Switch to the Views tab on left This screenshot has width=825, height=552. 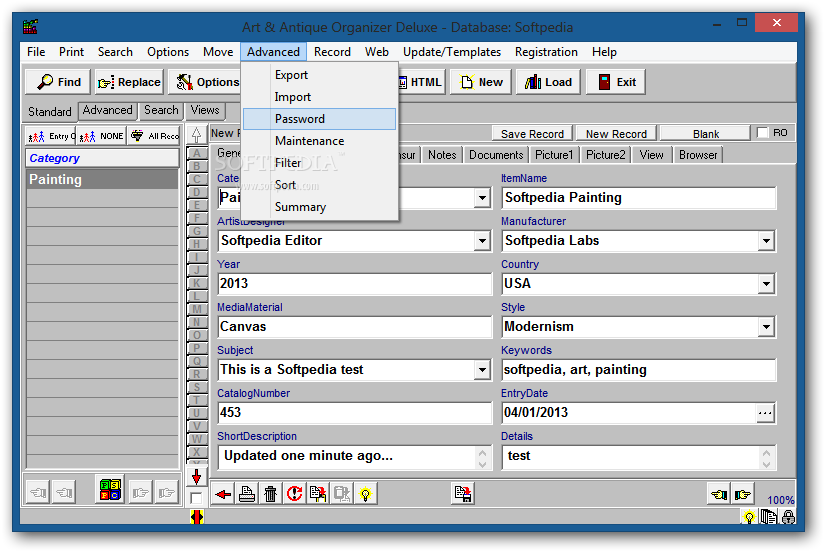pyautogui.click(x=205, y=110)
